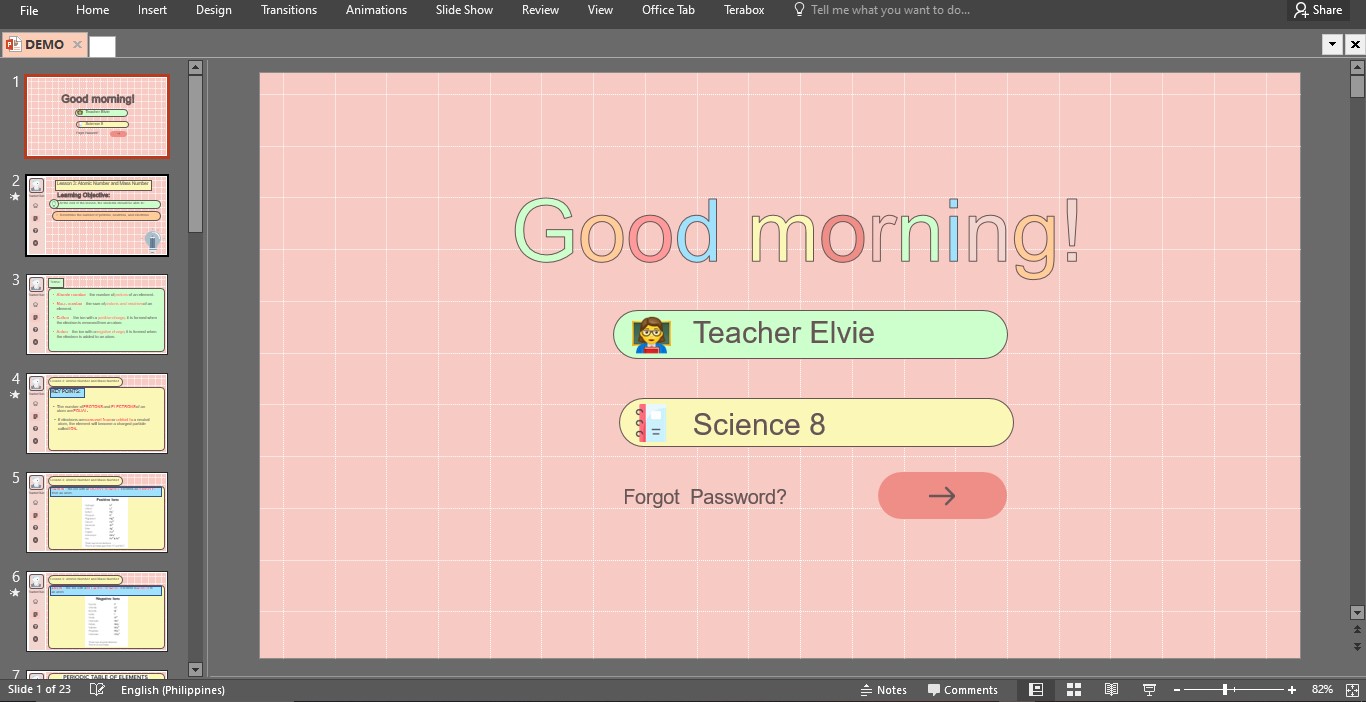Screen dimensions: 1366x702
Task: Start Slide Show from status bar
Action: point(1149,690)
